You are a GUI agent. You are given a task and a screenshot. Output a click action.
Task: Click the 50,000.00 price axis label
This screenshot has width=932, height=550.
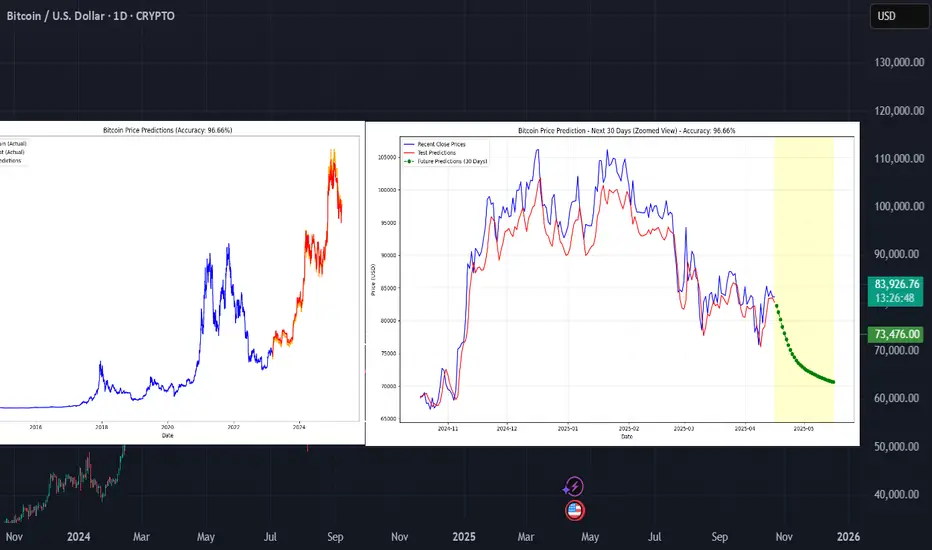point(897,447)
